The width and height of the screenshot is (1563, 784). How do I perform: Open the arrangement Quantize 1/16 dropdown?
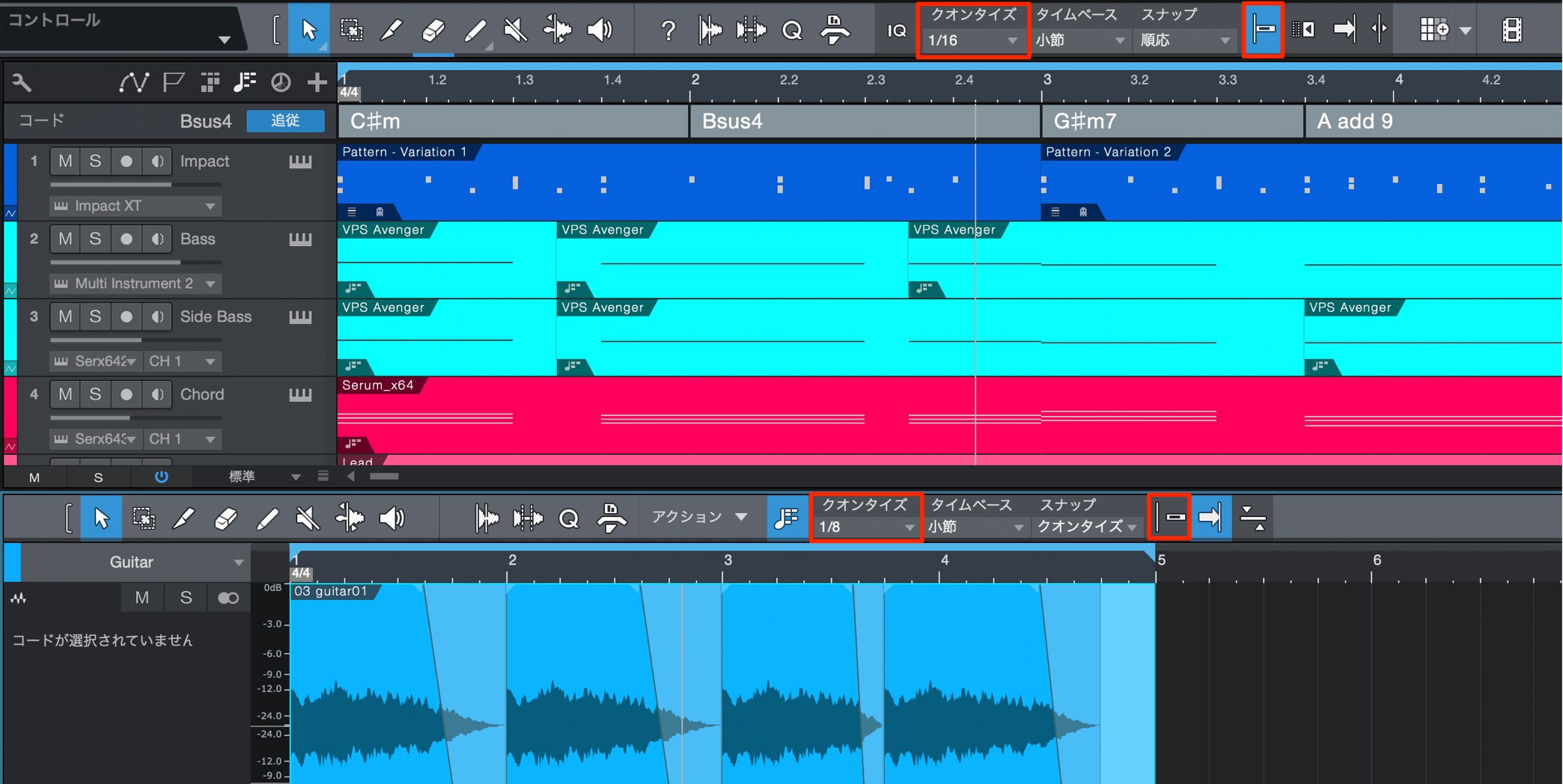coord(972,40)
